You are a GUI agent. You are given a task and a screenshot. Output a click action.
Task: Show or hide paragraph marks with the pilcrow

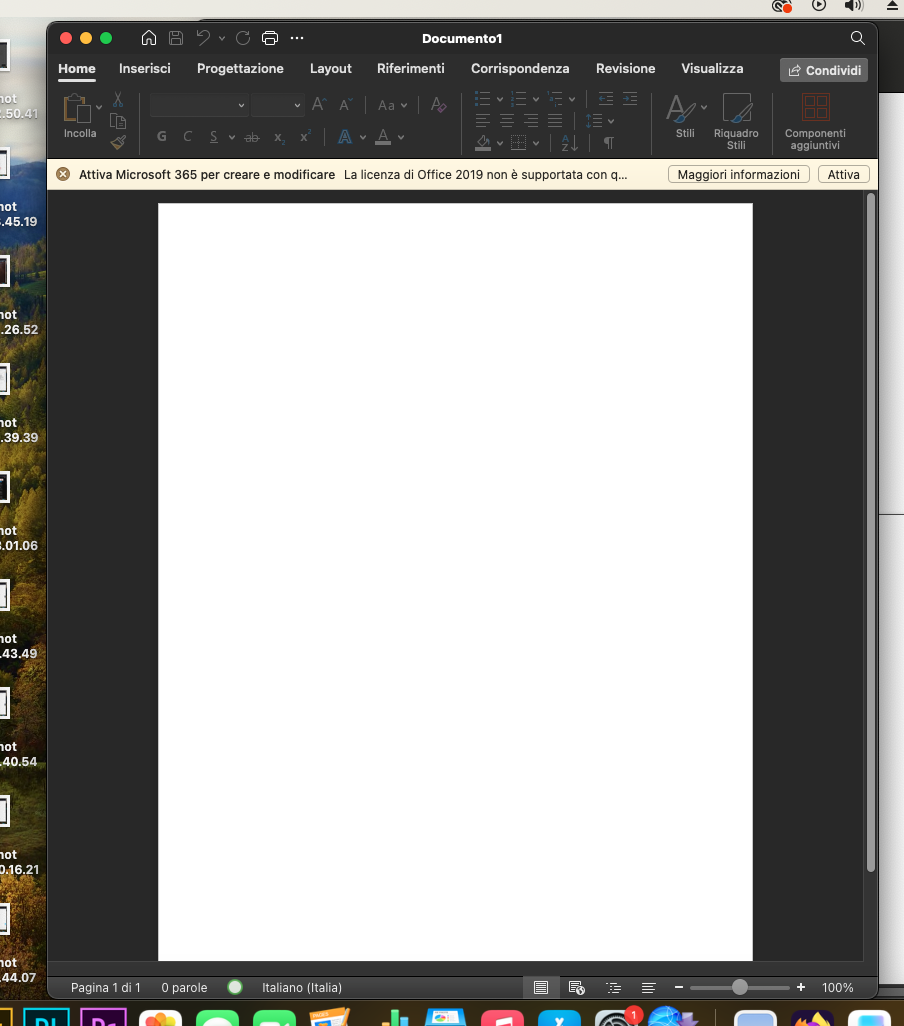(x=608, y=143)
